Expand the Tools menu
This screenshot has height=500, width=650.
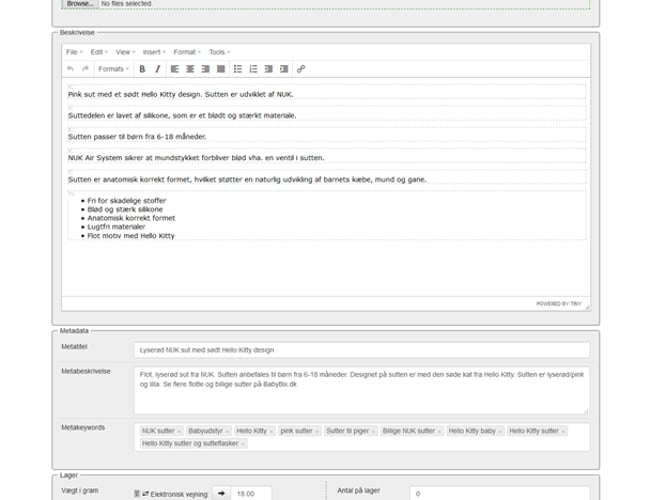click(218, 52)
